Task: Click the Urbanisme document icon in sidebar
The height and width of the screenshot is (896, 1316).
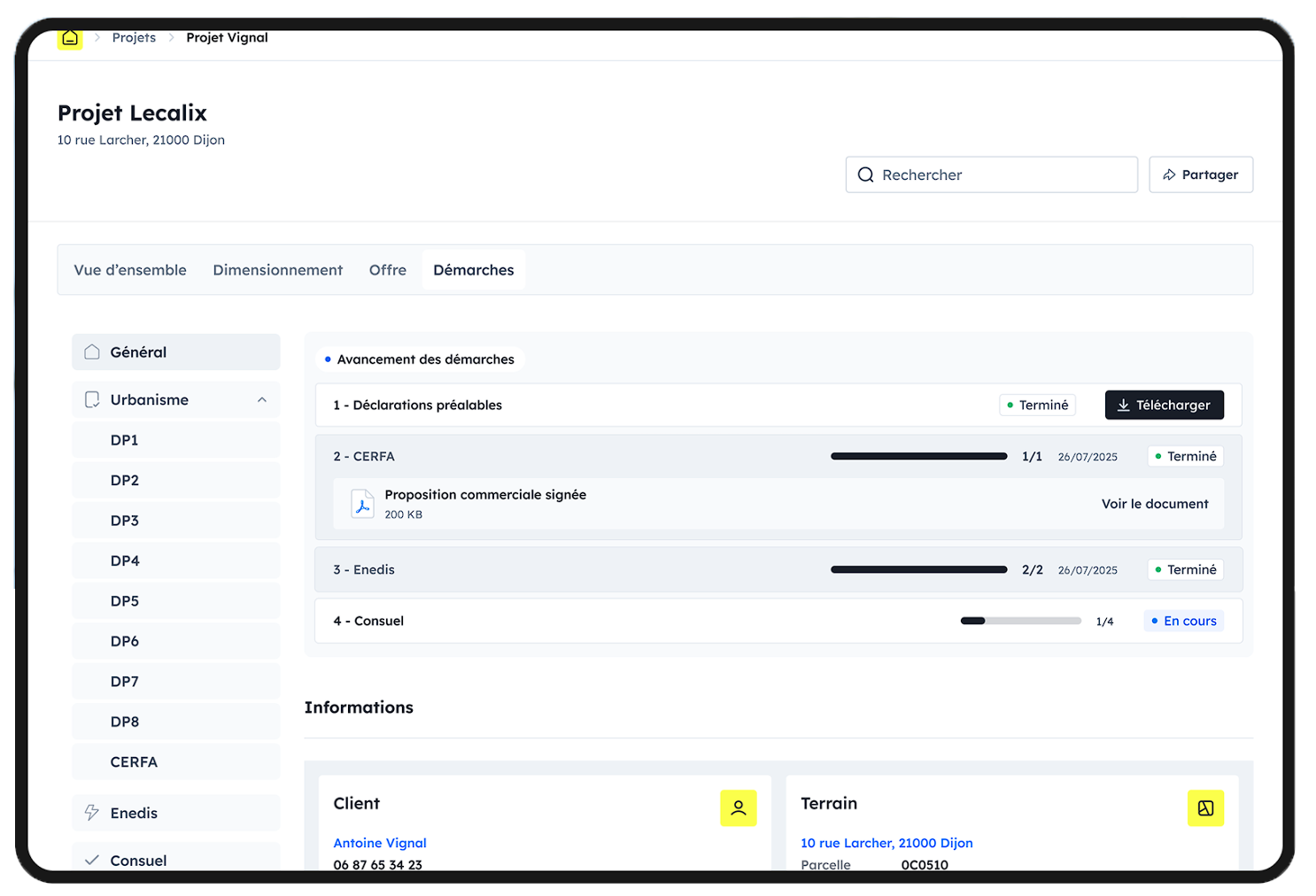Action: click(92, 400)
